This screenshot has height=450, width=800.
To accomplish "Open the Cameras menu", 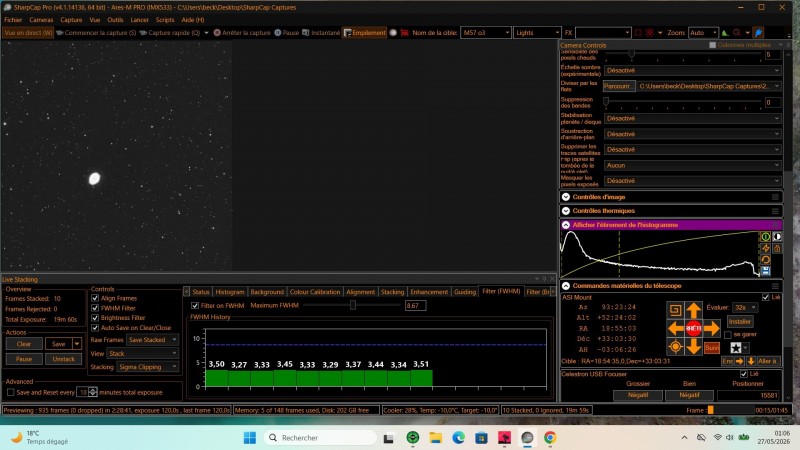I will [41, 20].
